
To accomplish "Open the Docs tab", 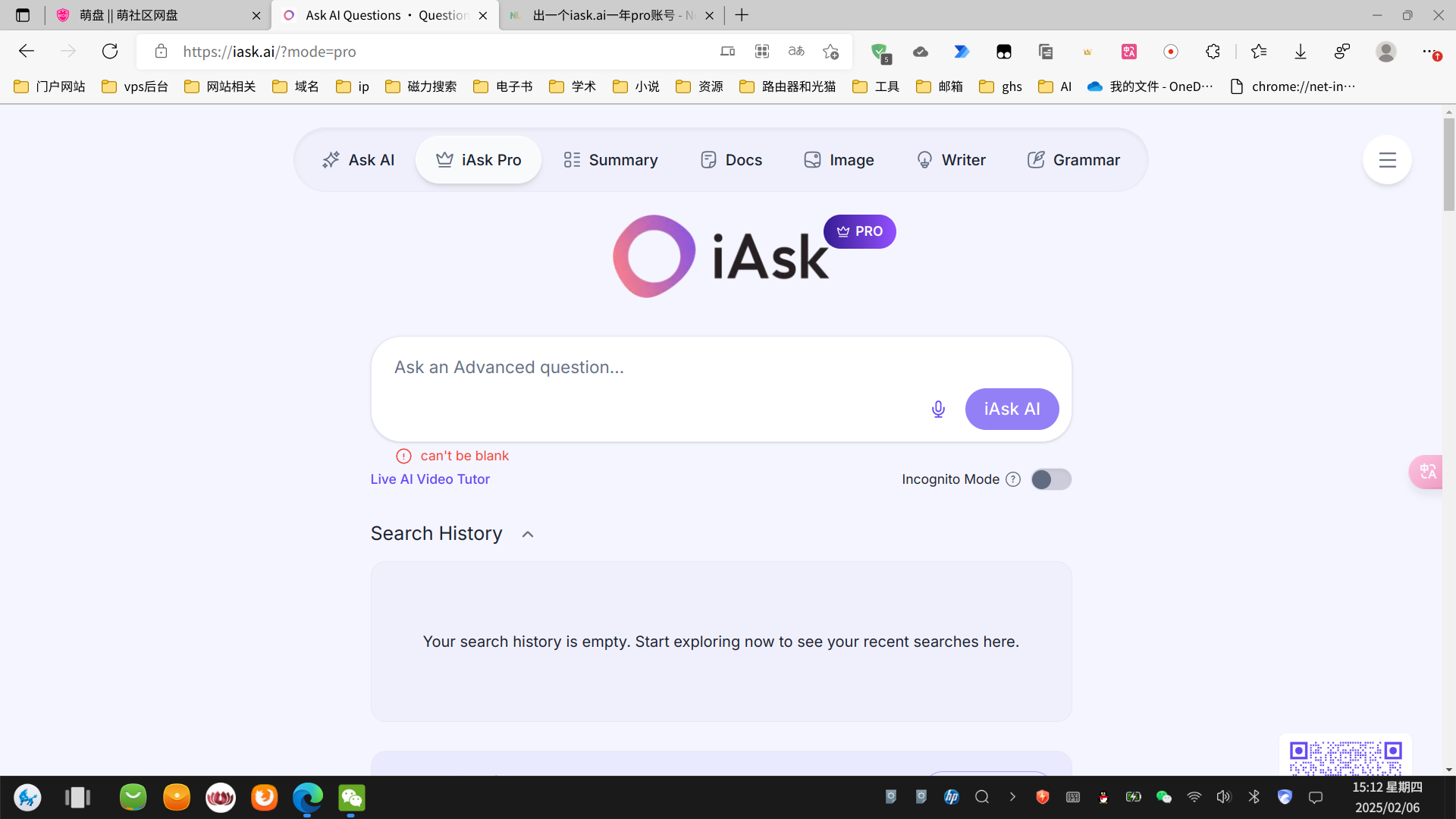I will pos(731,160).
